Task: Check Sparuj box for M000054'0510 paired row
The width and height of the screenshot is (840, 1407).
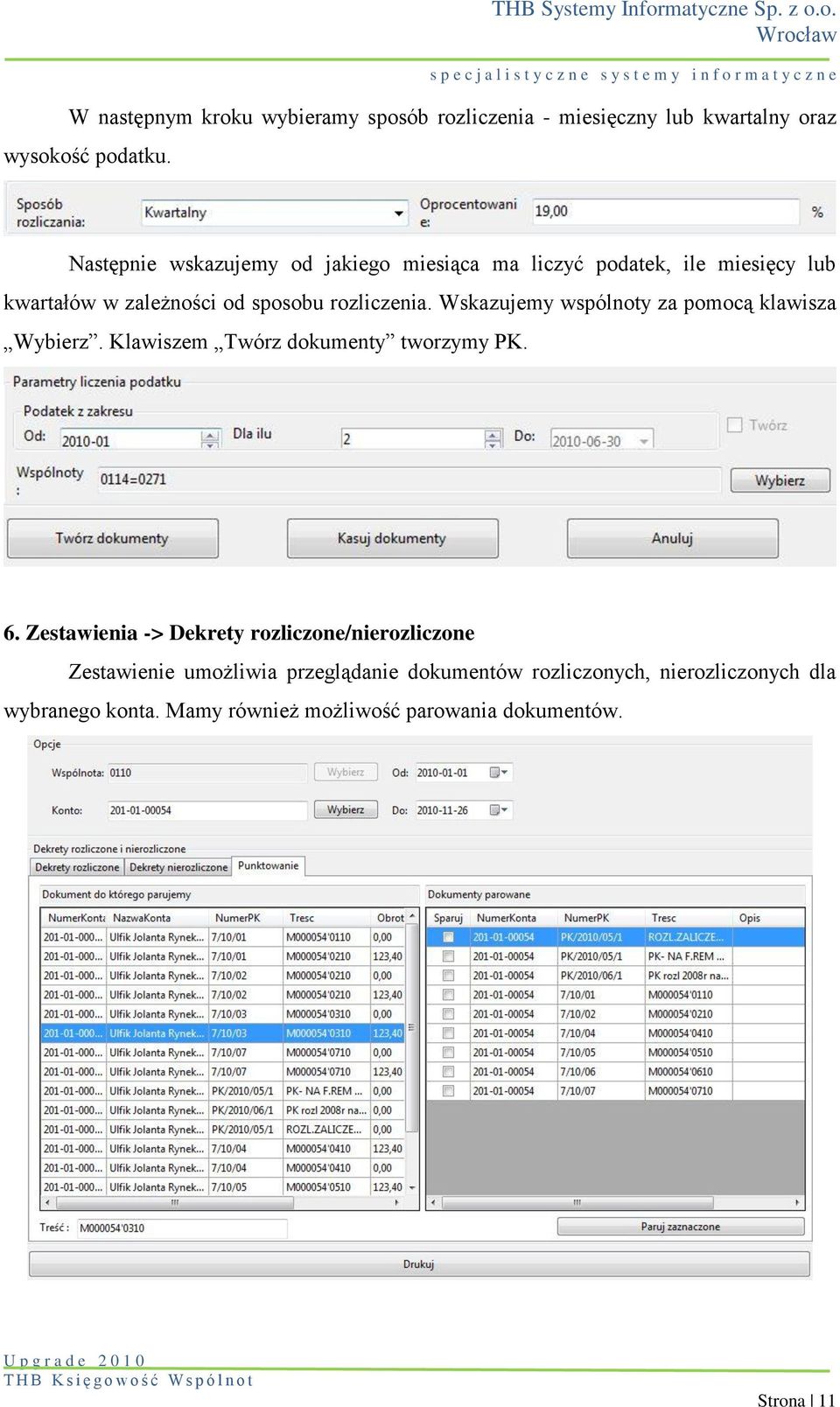Action: [x=448, y=1053]
